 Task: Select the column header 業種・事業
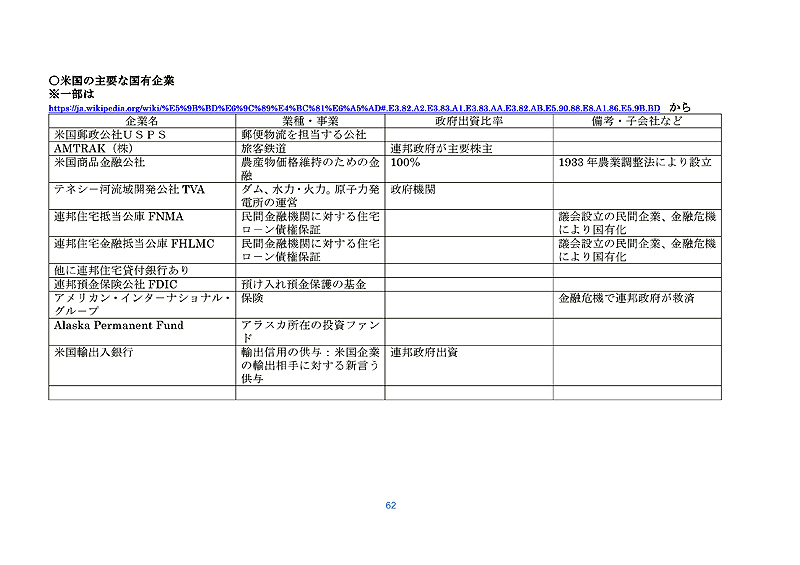(310, 121)
